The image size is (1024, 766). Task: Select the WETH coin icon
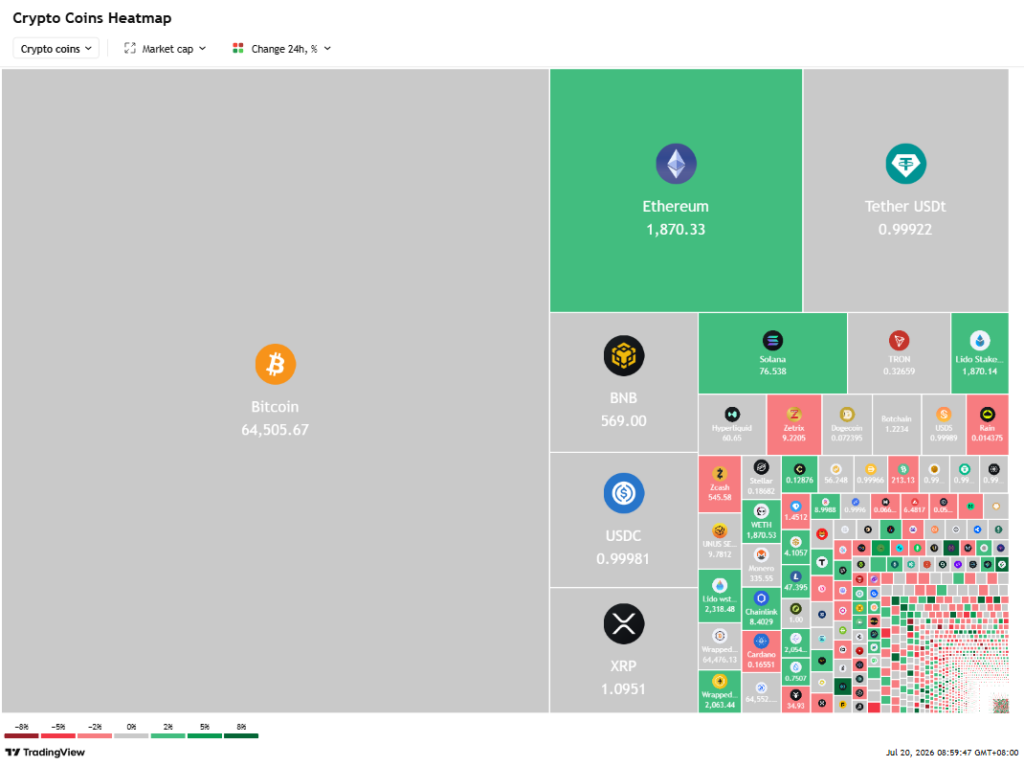761,511
